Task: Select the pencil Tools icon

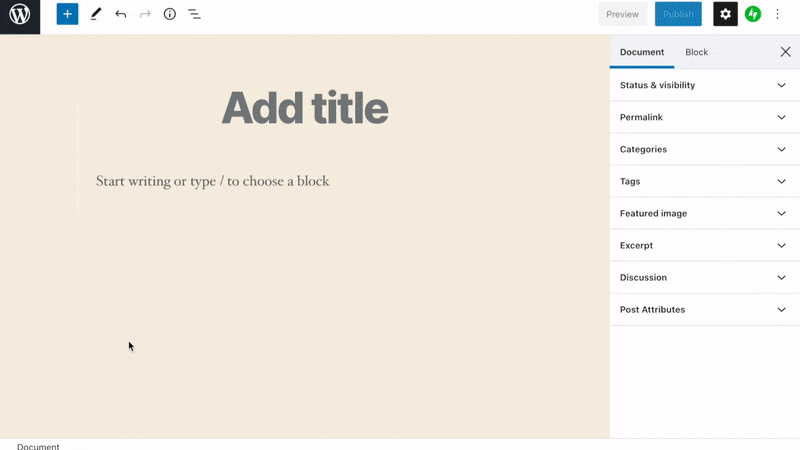Action: coord(95,14)
